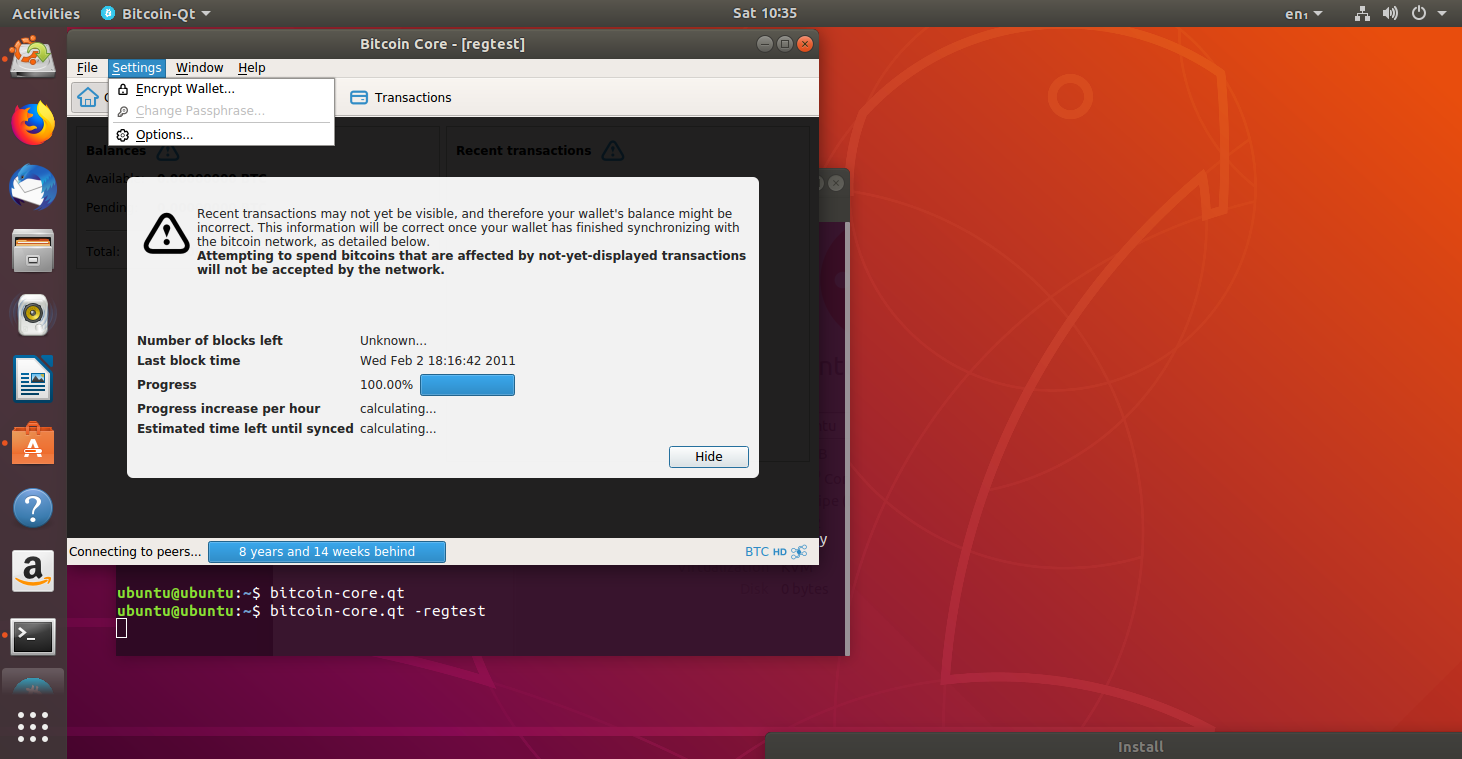Close the open Settings menu
Image resolution: width=1462 pixels, height=759 pixels.
(x=137, y=68)
